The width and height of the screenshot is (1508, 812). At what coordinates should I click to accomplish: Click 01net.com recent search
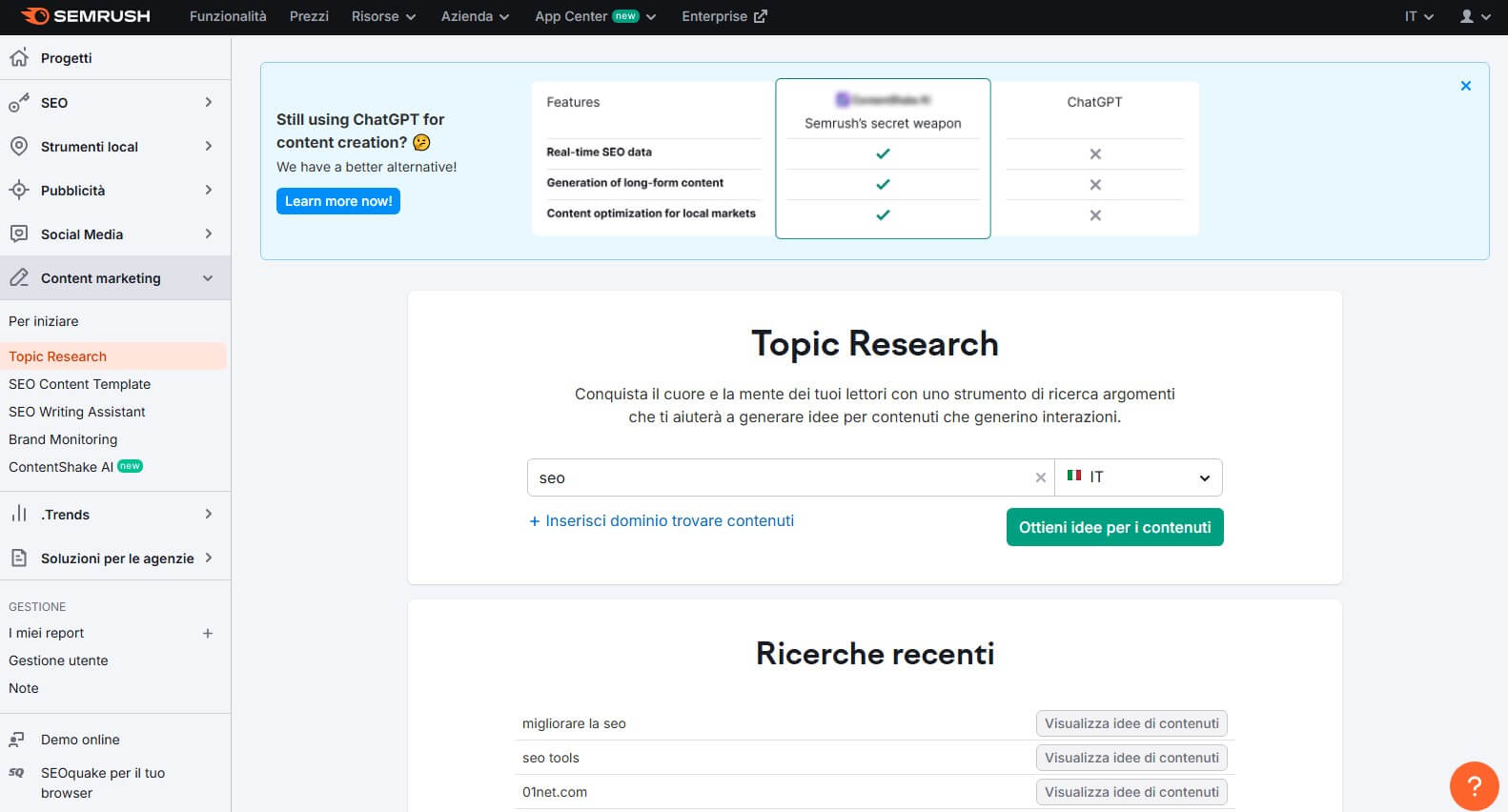click(555, 792)
